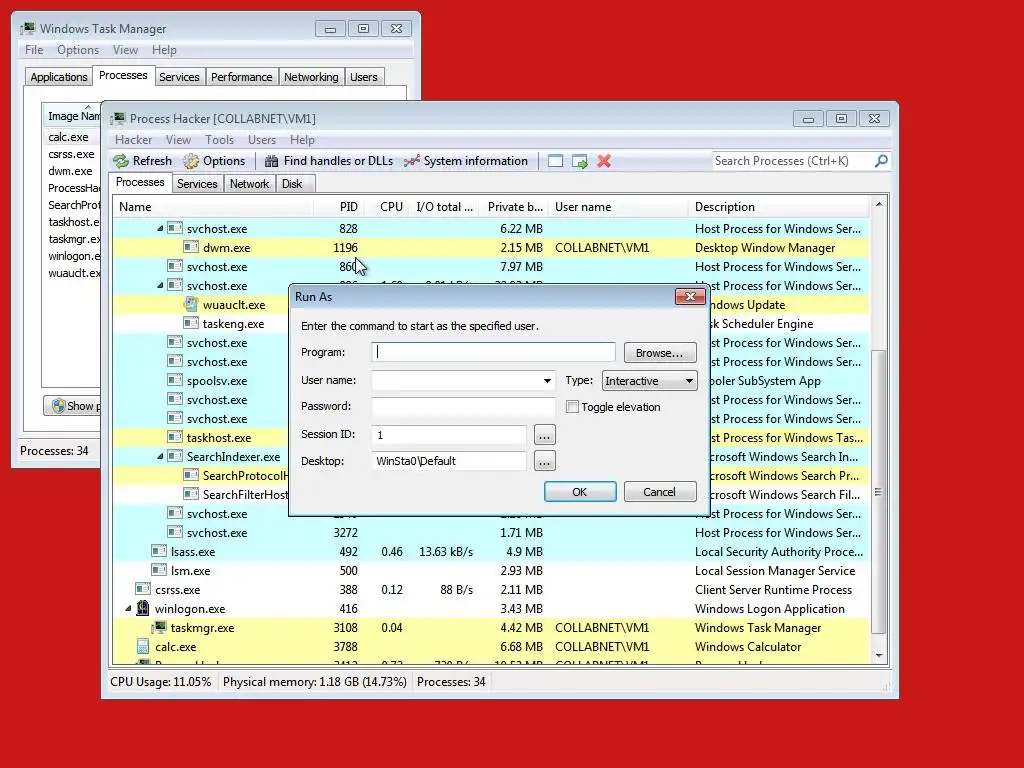Image resolution: width=1024 pixels, height=768 pixels.
Task: Click the csrss.exe process icon
Action: click(142, 590)
